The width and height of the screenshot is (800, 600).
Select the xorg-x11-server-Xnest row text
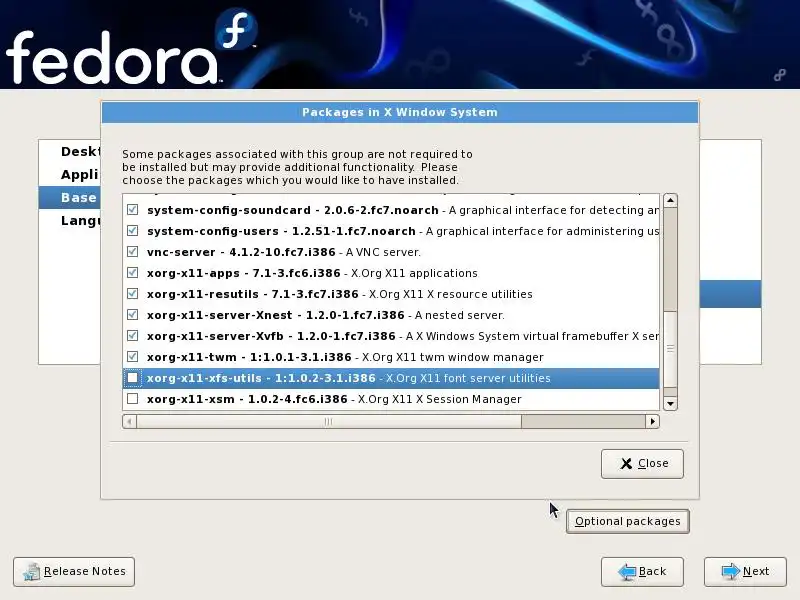point(326,315)
